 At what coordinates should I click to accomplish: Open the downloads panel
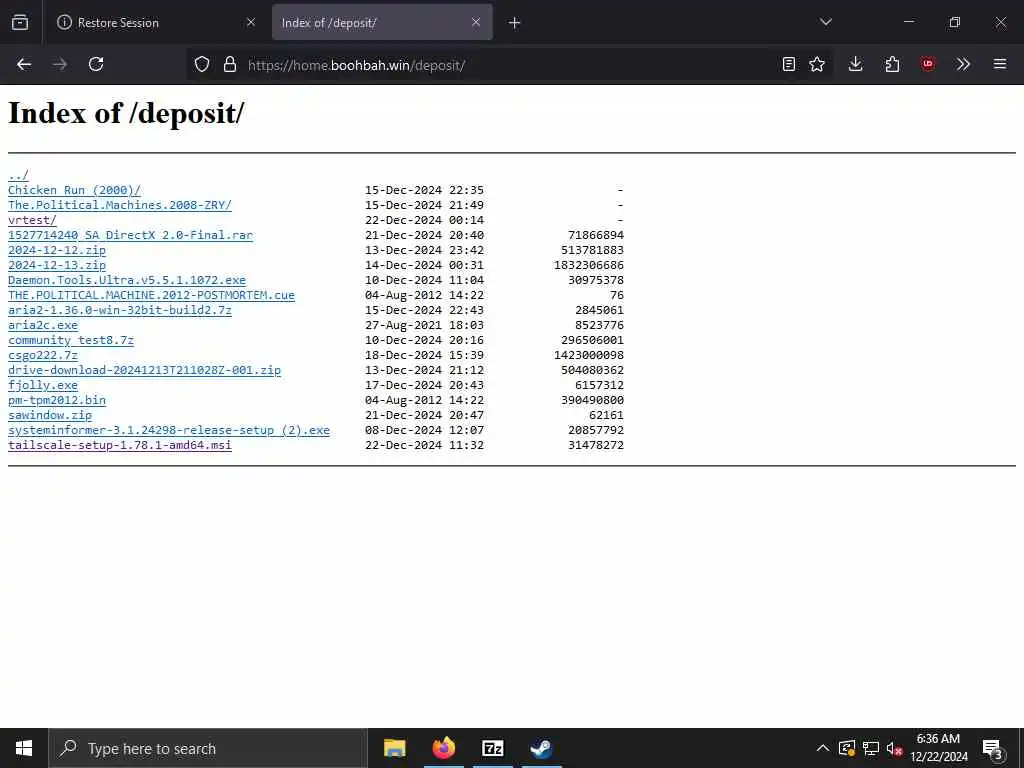[x=856, y=64]
